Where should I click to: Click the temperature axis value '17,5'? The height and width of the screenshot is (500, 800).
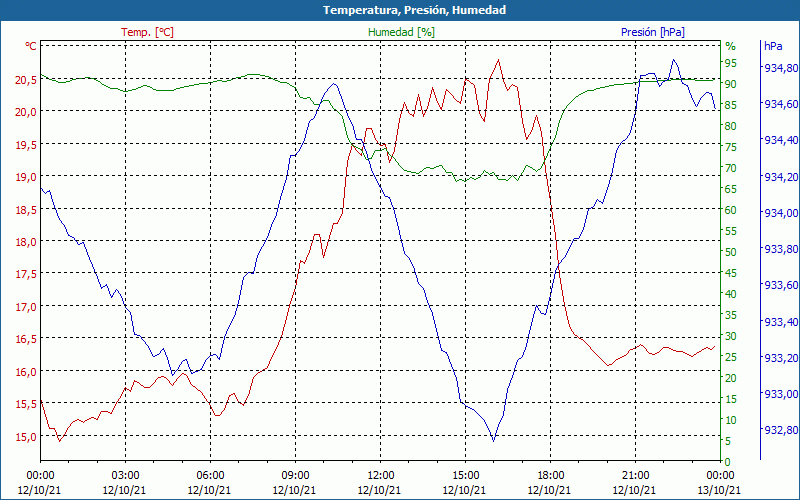tap(26, 275)
